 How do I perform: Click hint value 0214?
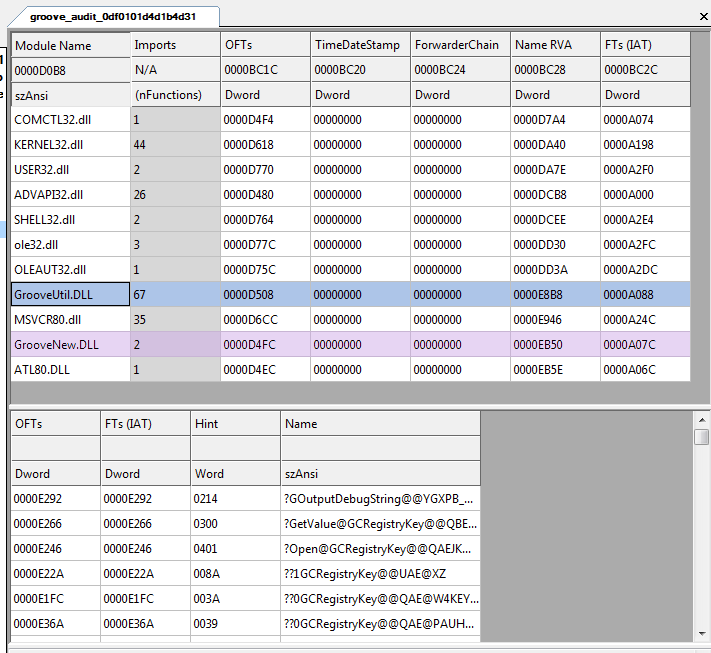[236, 498]
